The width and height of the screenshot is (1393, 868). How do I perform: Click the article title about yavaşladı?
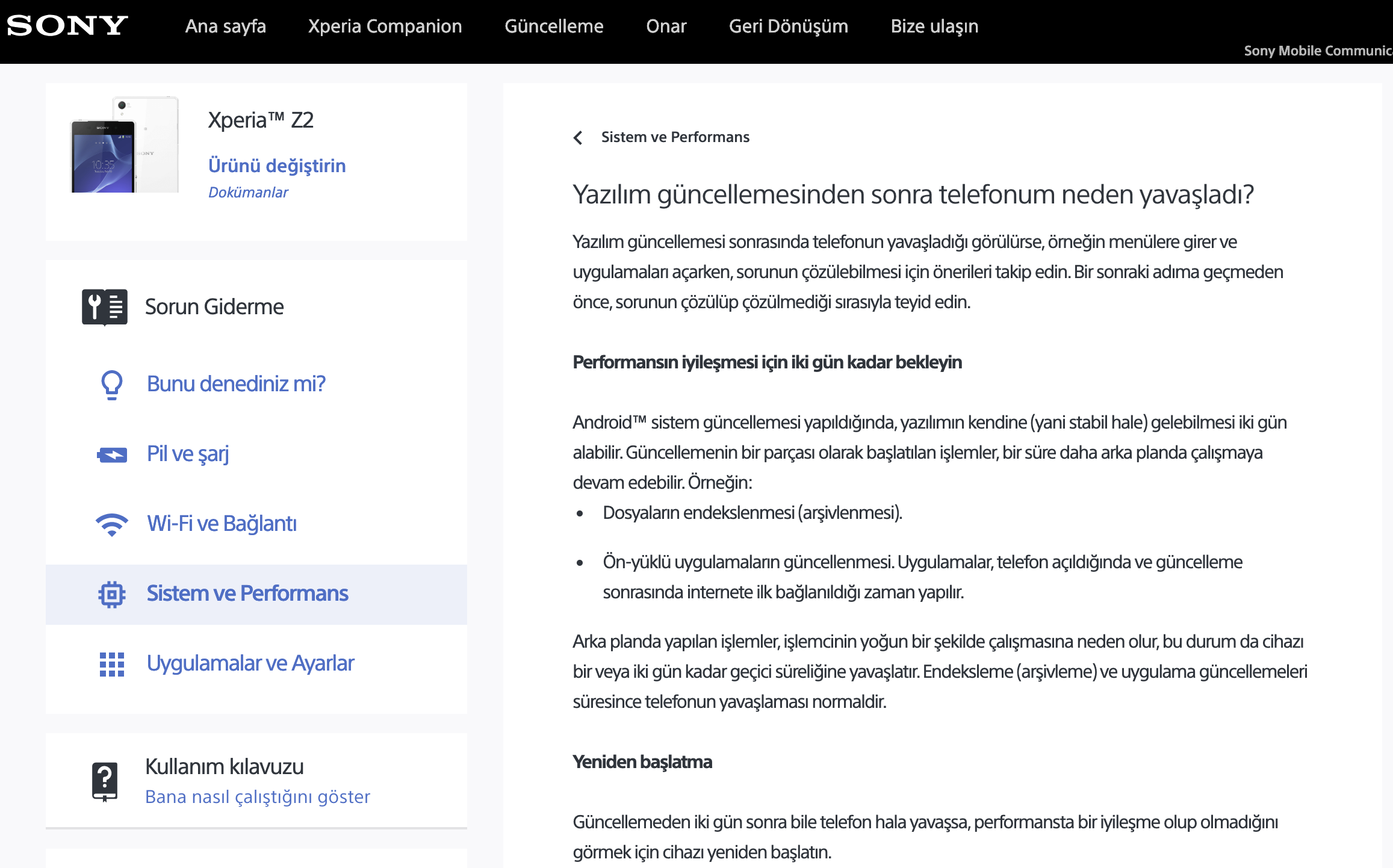(x=913, y=194)
